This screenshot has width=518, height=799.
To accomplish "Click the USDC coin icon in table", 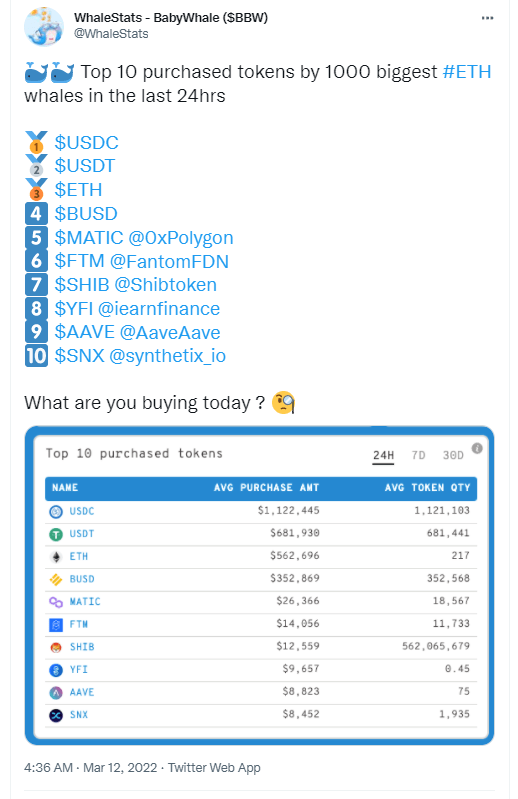I will tap(56, 511).
